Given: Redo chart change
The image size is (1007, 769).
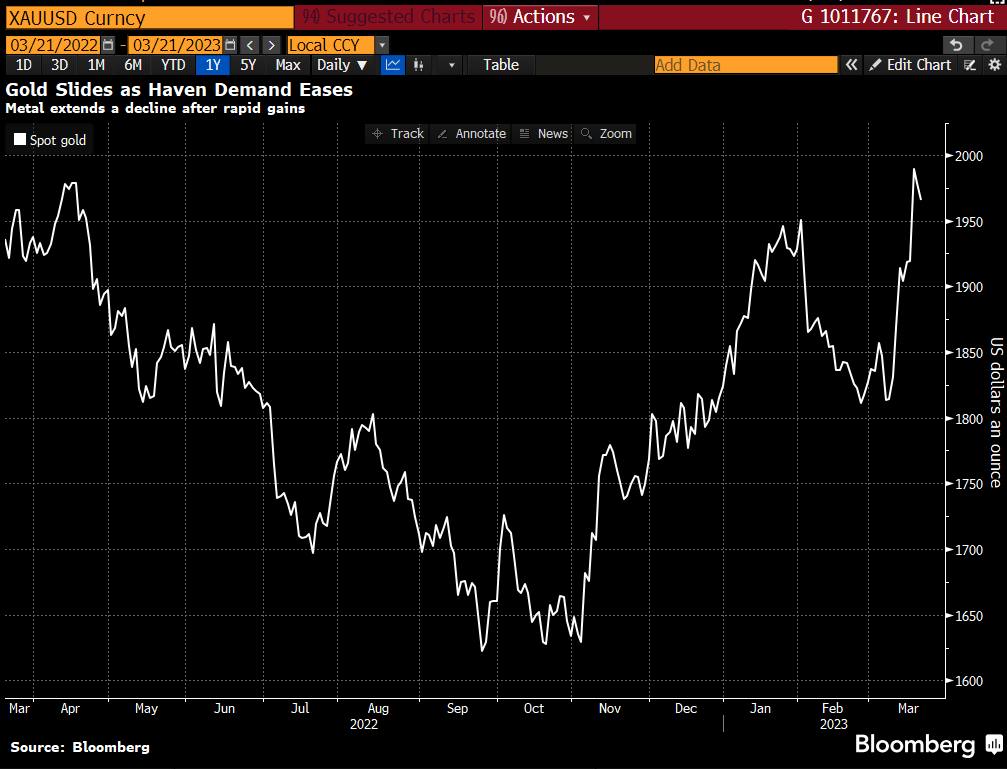Looking at the screenshot, I should pos(986,45).
